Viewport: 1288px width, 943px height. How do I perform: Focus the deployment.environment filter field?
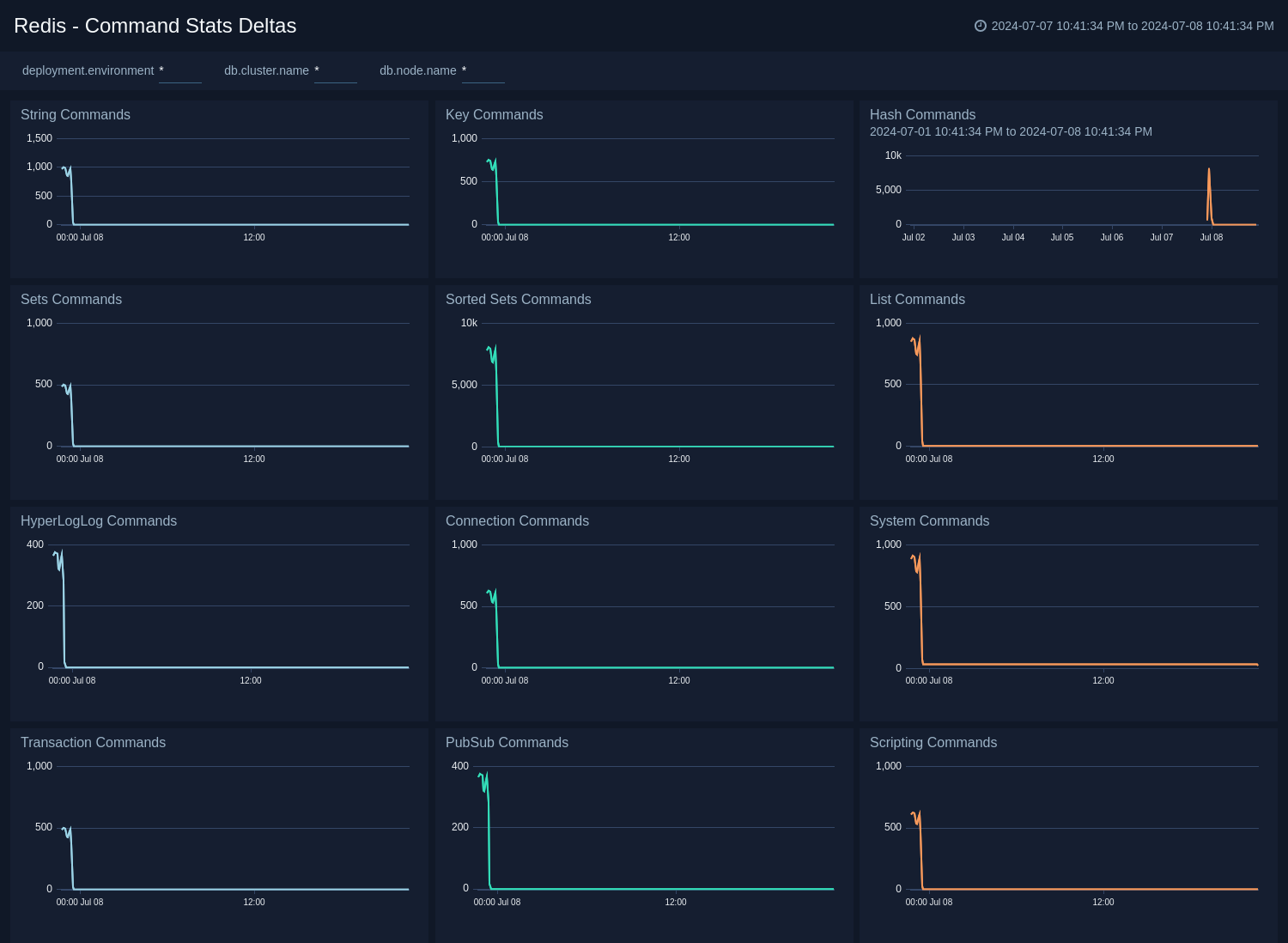pos(180,71)
